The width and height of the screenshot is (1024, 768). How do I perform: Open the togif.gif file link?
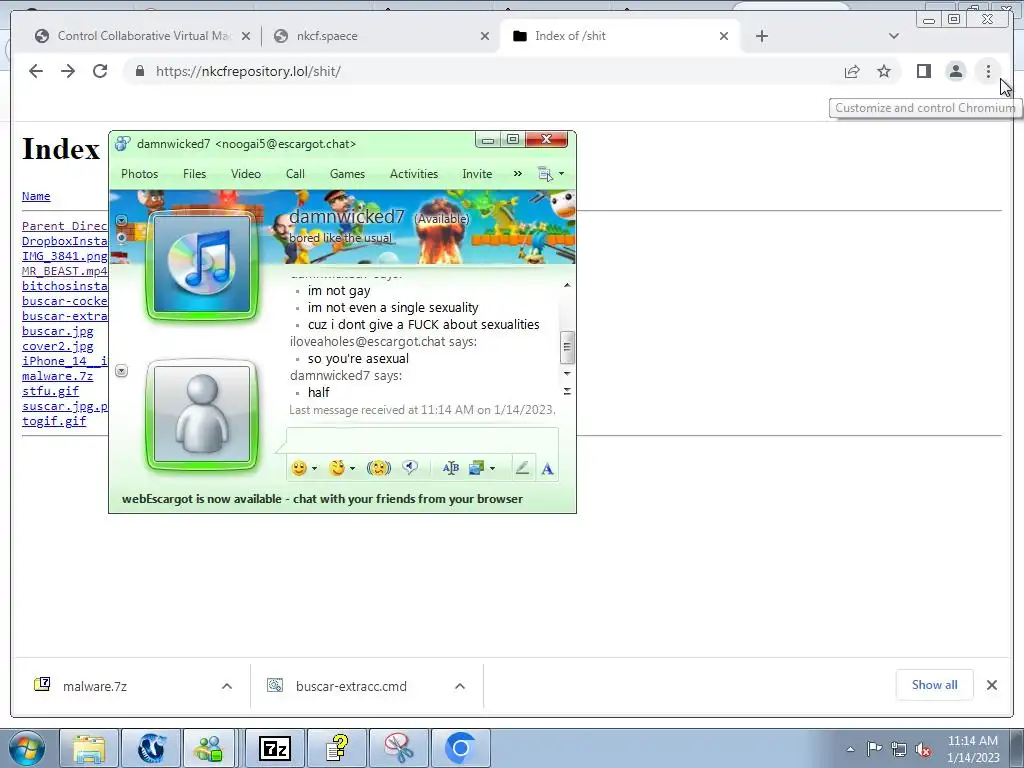(54, 421)
